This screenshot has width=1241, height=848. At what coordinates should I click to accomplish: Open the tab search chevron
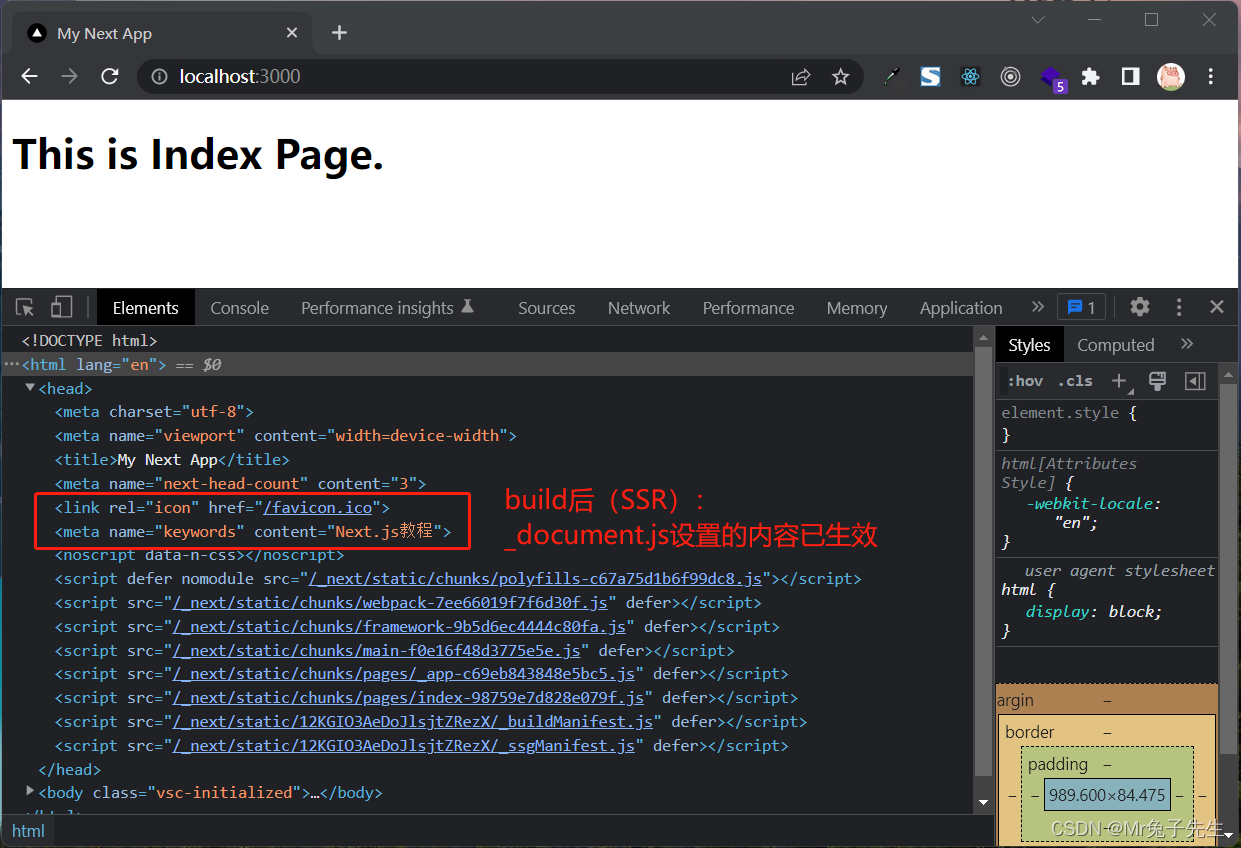(1038, 20)
